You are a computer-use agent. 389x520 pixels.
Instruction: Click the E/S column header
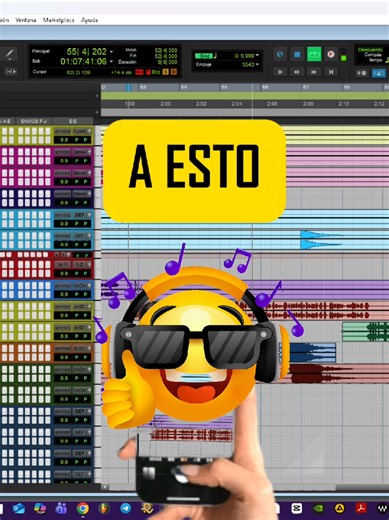point(73,121)
